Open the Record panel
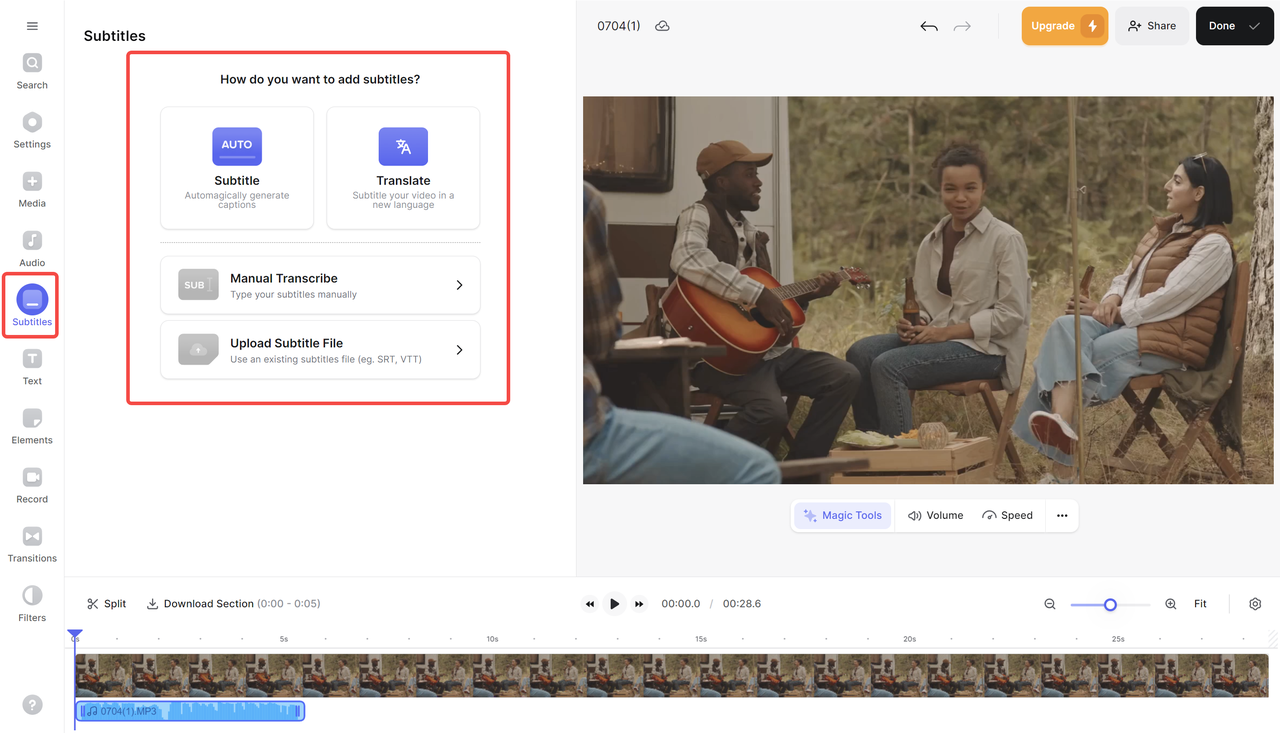The width and height of the screenshot is (1280, 733). [31, 485]
